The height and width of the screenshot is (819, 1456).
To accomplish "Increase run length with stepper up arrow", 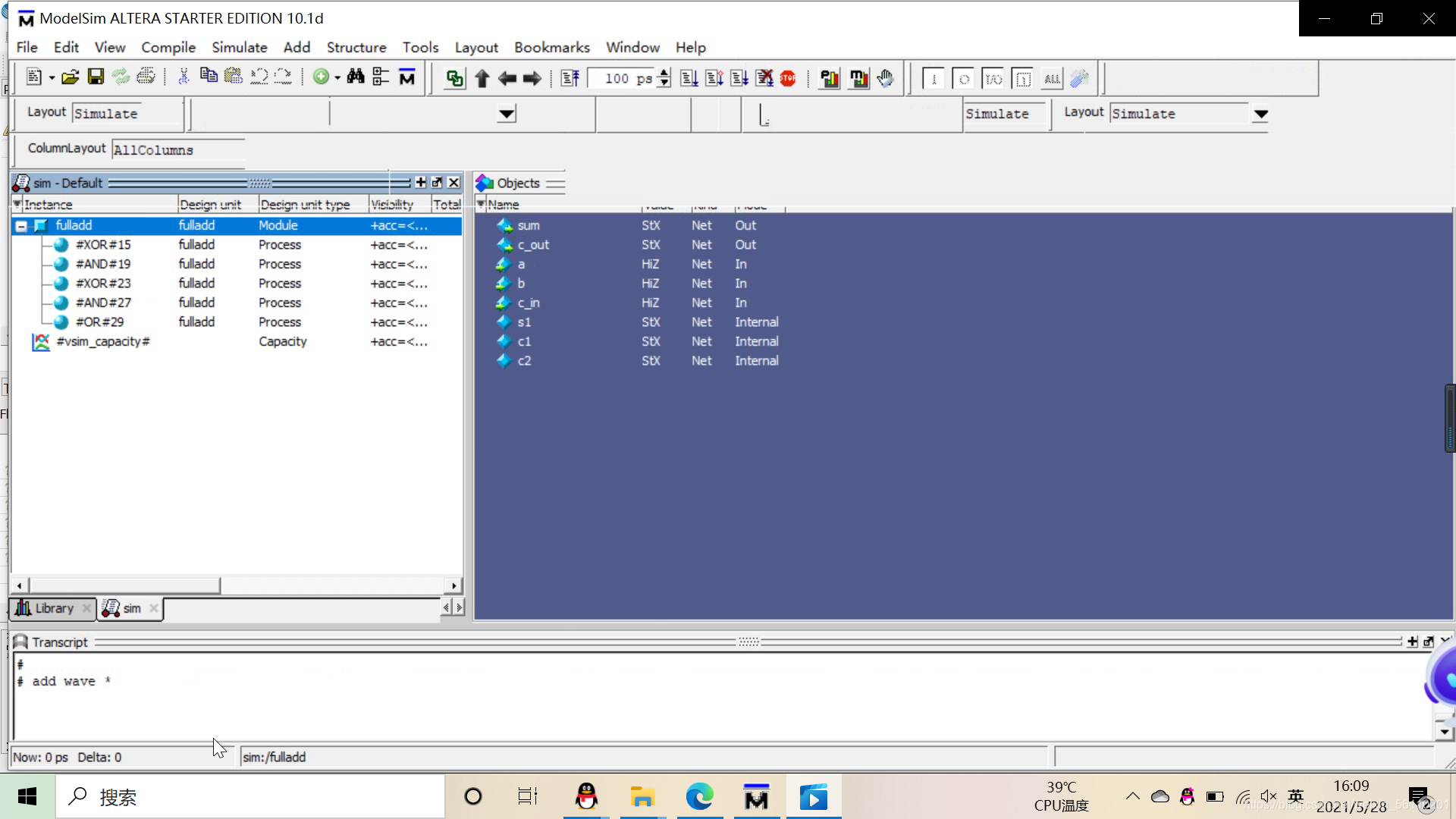I will click(664, 74).
